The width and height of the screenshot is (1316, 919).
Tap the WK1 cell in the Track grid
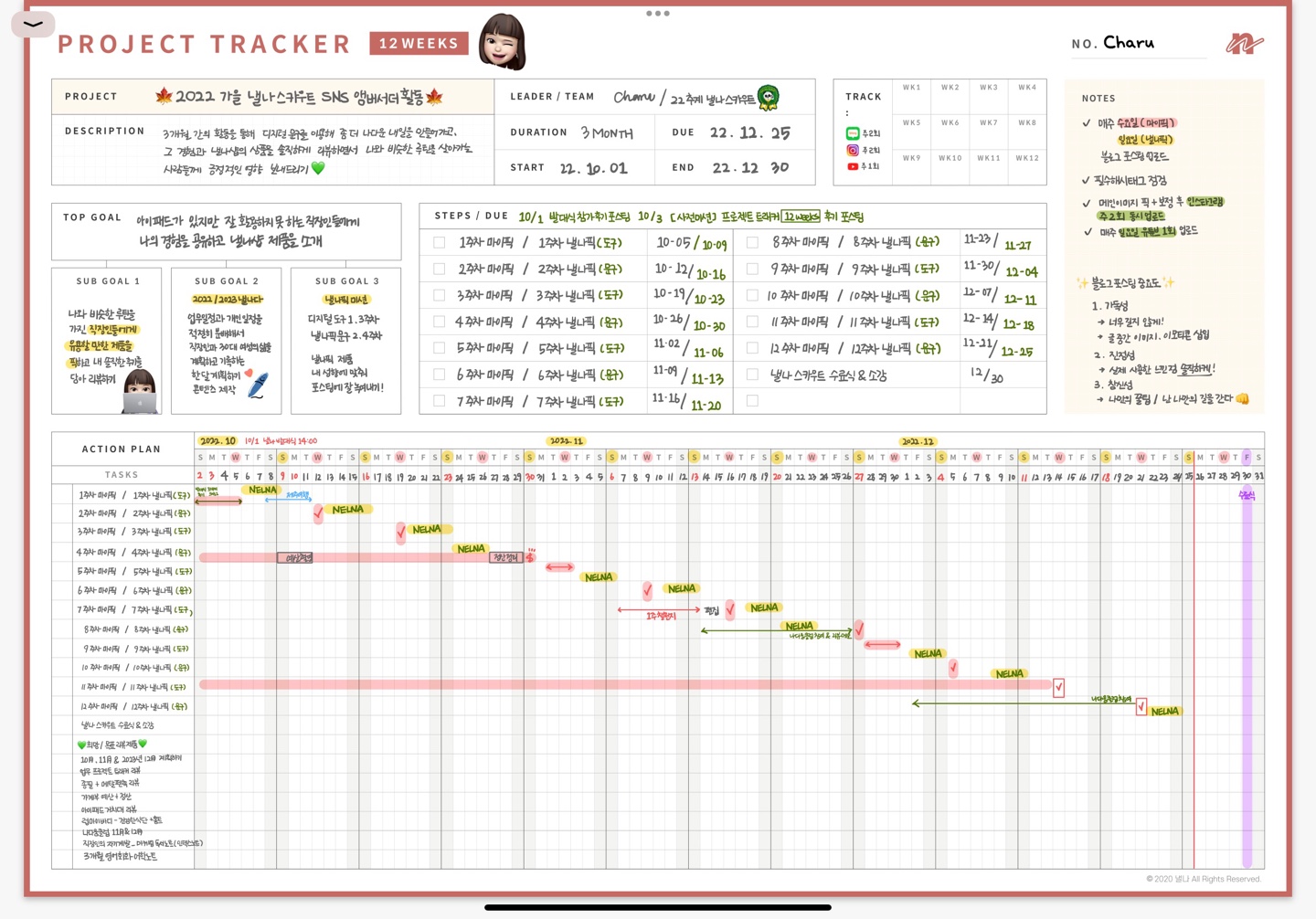911,97
